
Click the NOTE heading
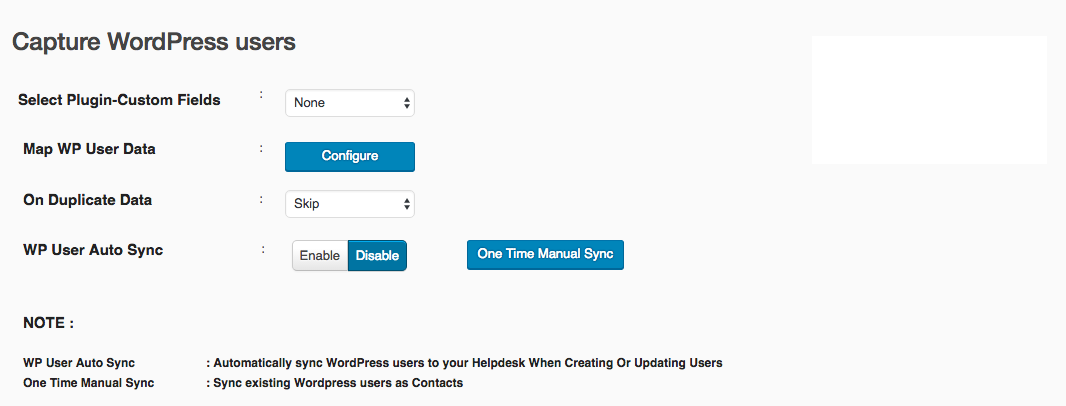[48, 323]
